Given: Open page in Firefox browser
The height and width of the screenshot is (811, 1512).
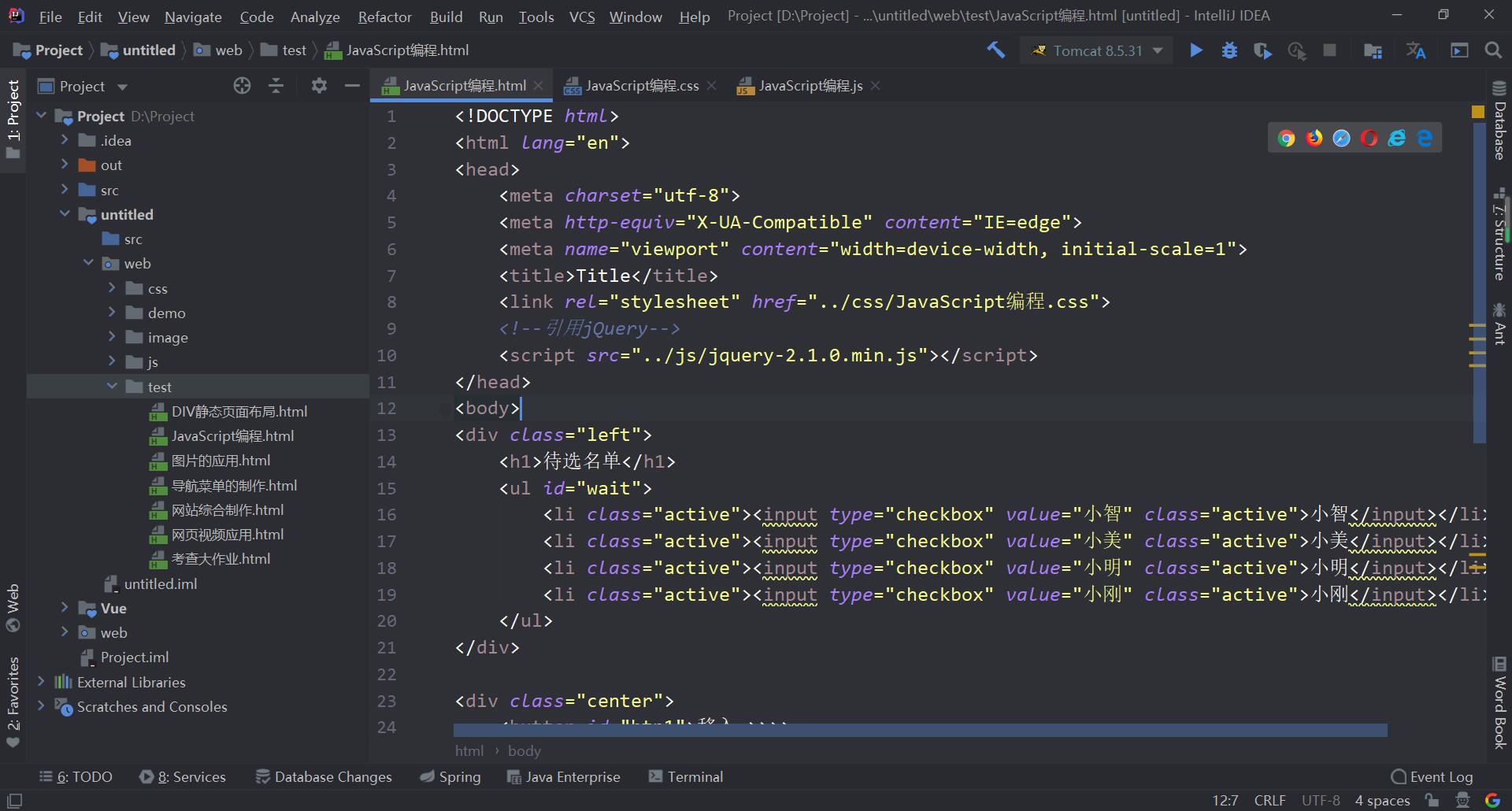Looking at the screenshot, I should [x=1314, y=139].
